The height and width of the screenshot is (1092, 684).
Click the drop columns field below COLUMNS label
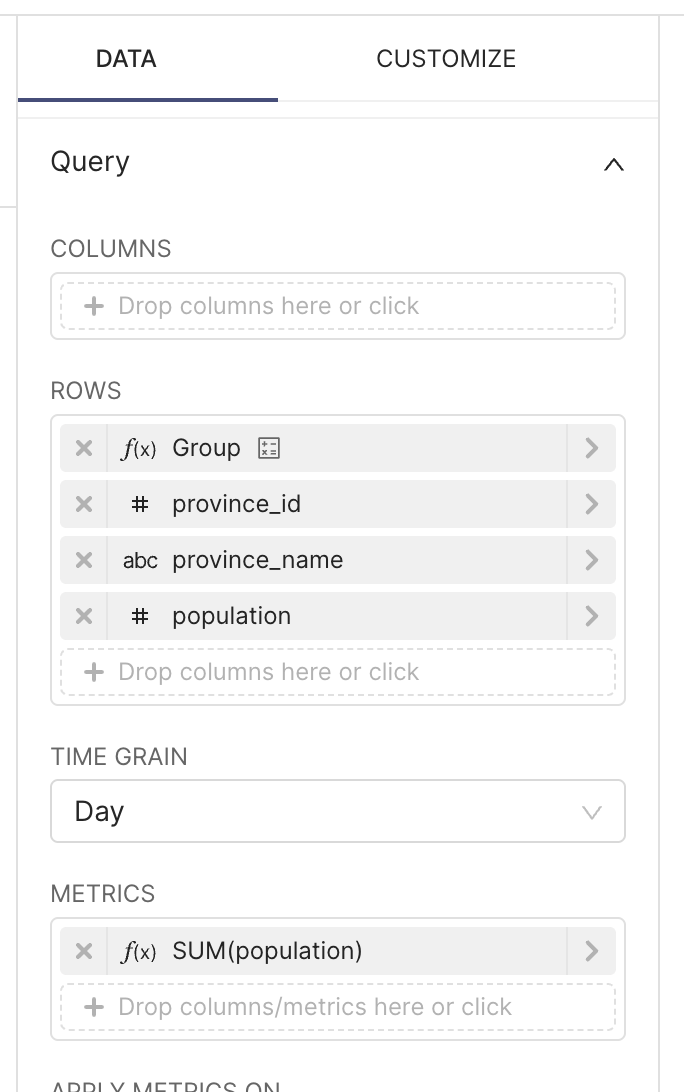[338, 306]
